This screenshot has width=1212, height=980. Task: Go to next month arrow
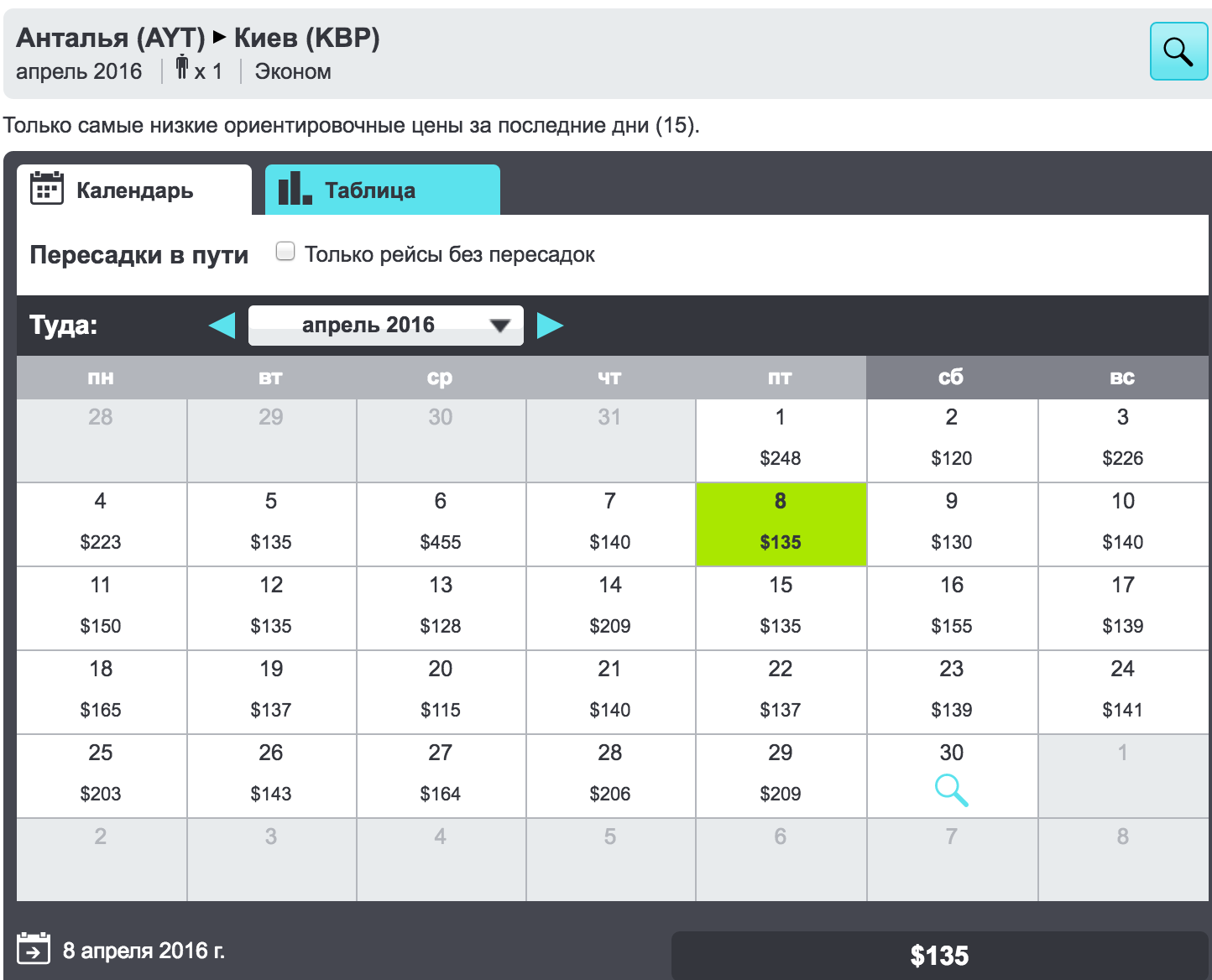tap(550, 326)
